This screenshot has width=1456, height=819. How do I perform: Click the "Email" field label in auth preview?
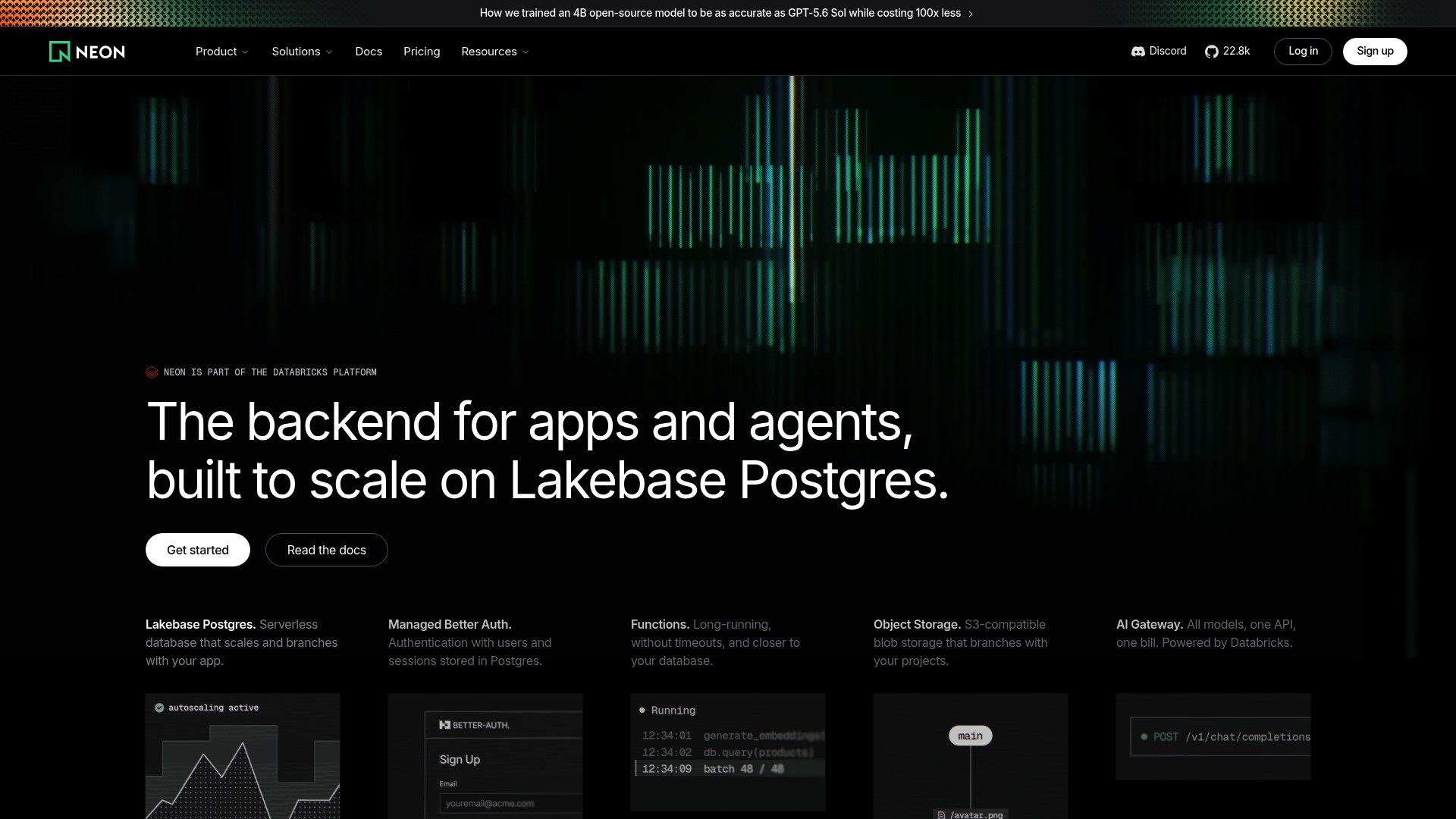(x=448, y=784)
